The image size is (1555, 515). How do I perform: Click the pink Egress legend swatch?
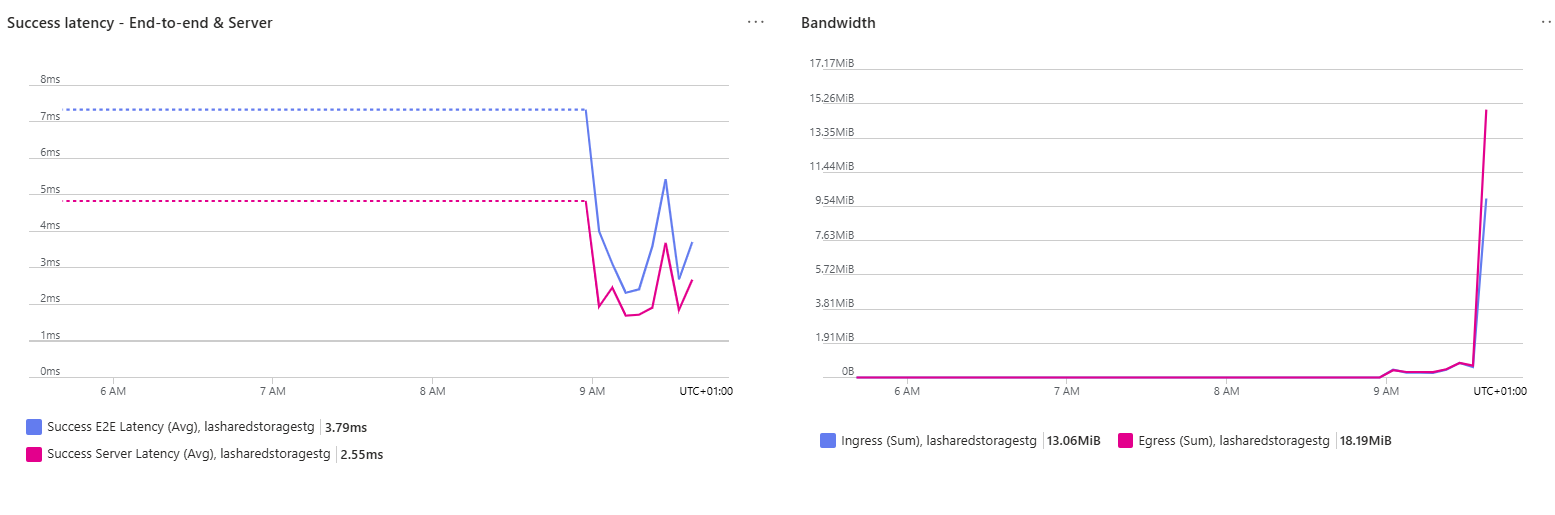click(x=1124, y=440)
